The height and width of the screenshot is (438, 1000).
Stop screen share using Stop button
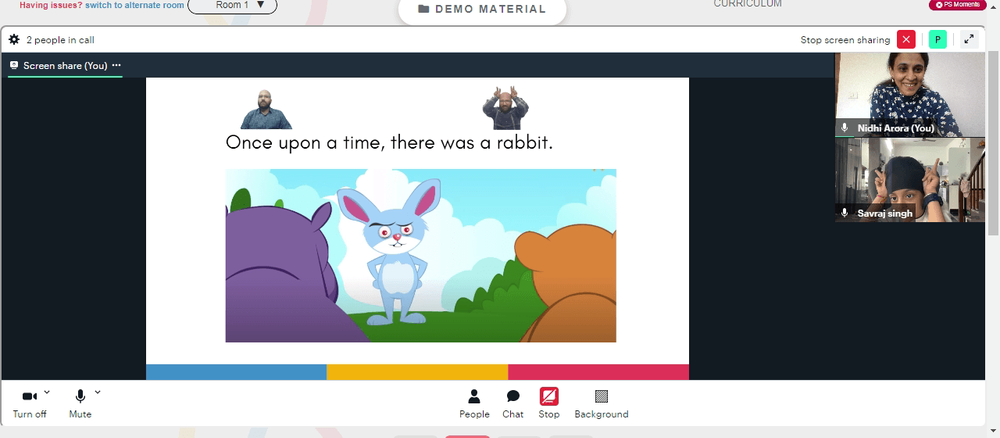[548, 404]
